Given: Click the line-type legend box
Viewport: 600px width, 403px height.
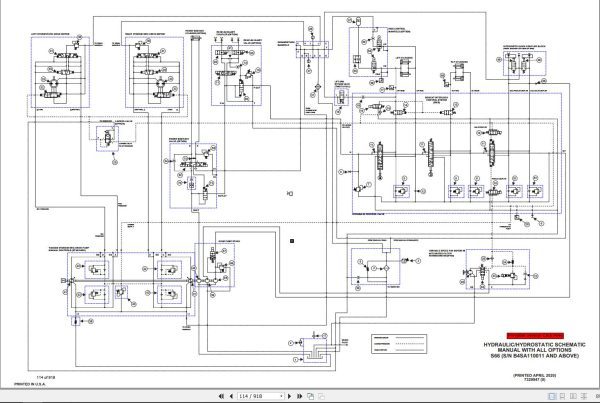Looking at the screenshot, I should tap(399, 344).
